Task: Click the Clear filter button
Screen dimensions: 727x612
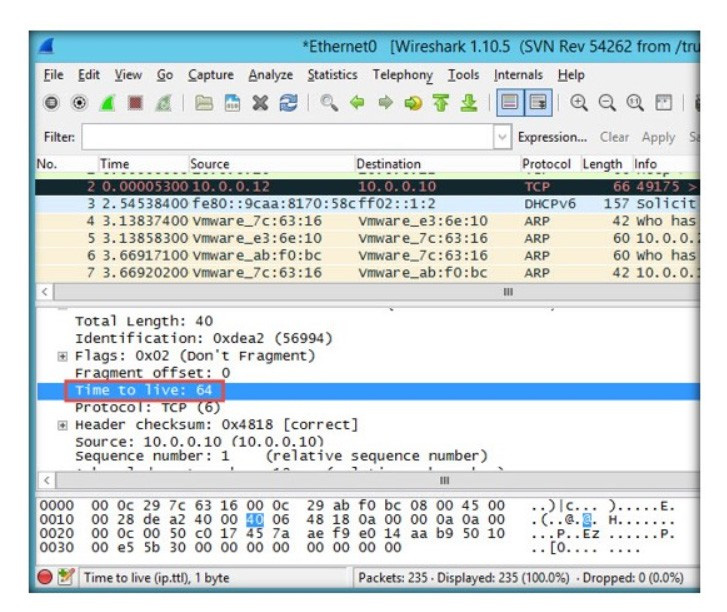Action: (614, 137)
